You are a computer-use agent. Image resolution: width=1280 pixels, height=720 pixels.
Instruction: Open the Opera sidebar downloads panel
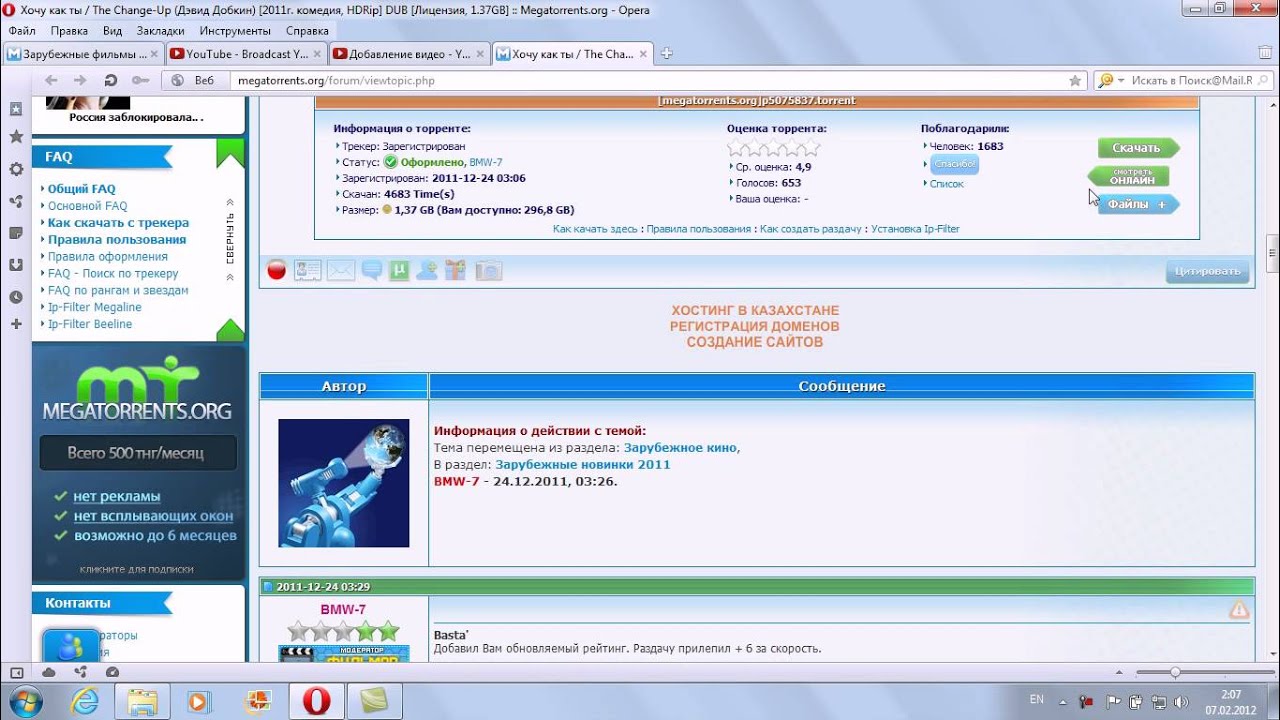(x=16, y=265)
